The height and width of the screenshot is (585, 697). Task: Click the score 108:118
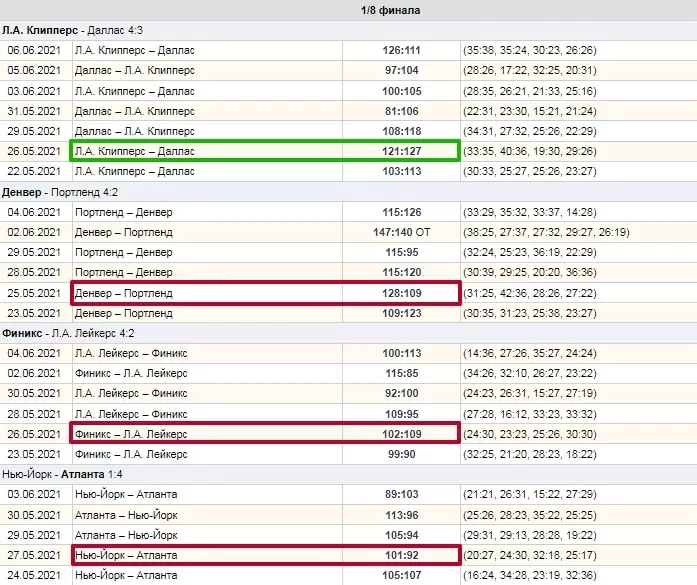point(401,131)
